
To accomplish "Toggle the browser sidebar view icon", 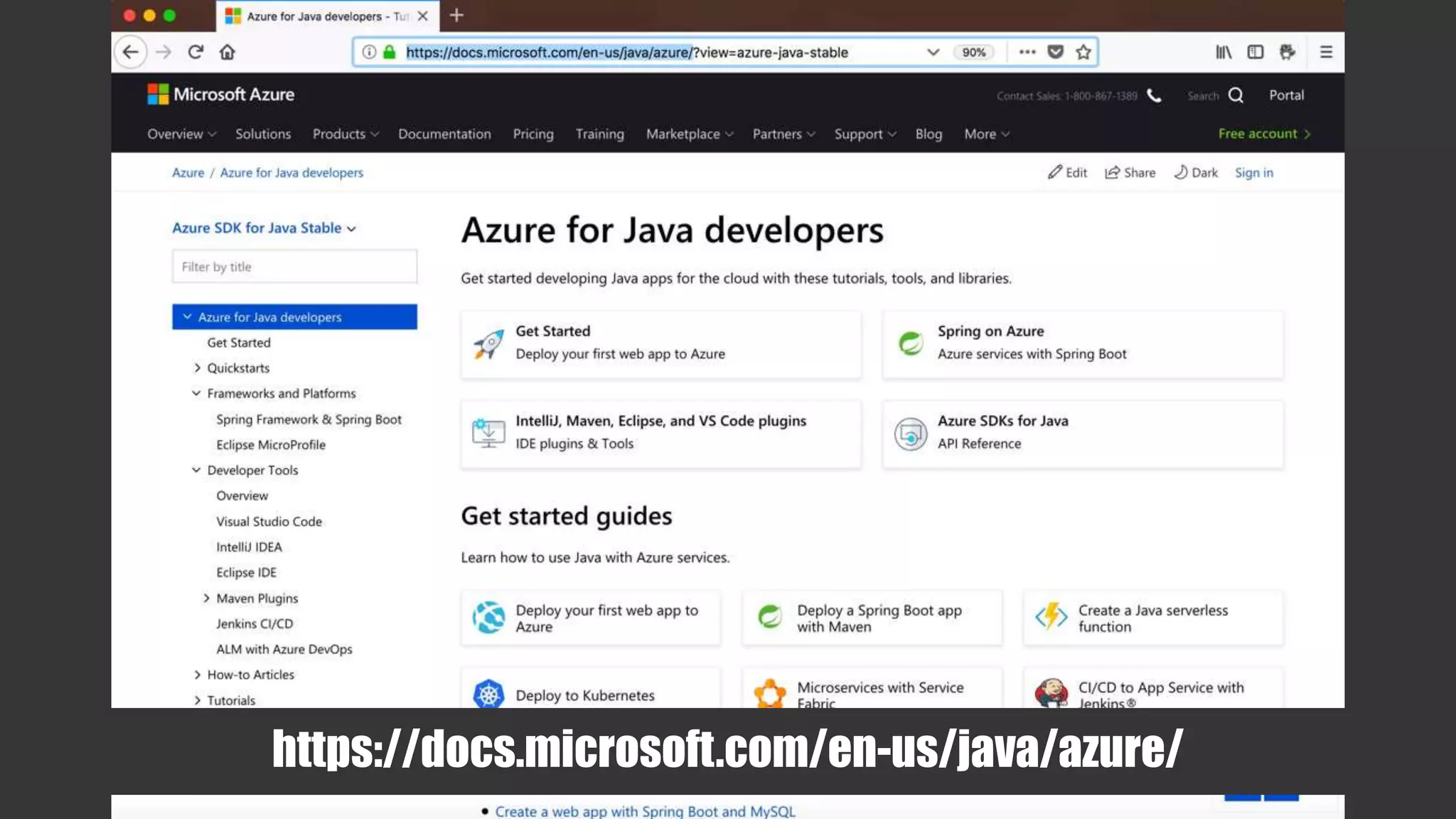I will click(x=1256, y=52).
